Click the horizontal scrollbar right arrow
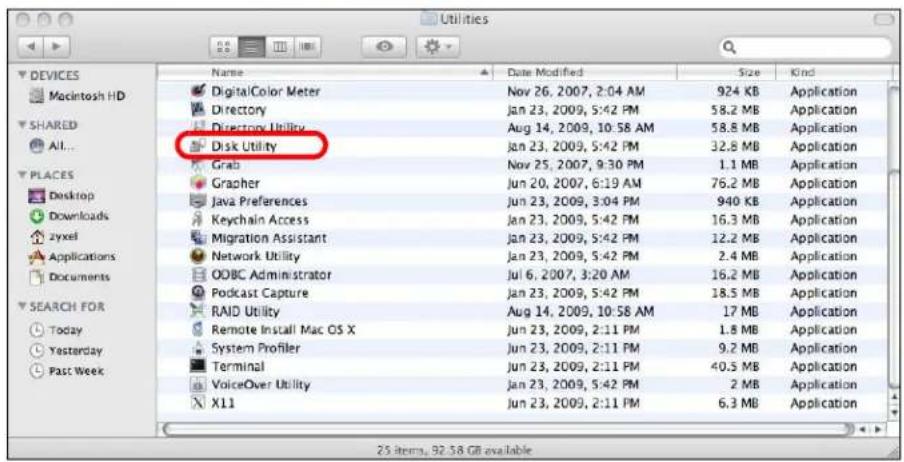 coord(879,430)
